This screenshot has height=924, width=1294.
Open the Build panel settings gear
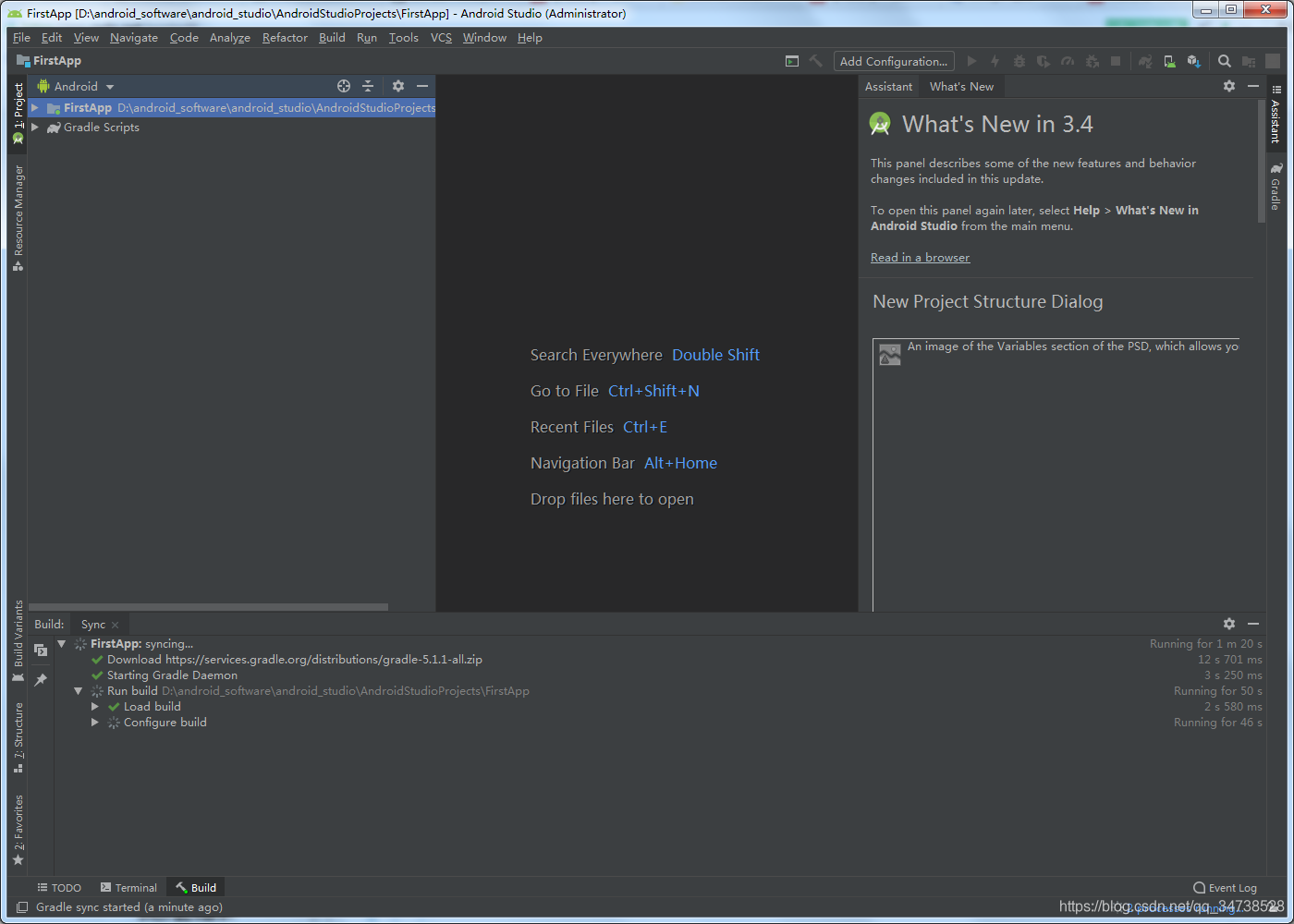pos(1229,624)
